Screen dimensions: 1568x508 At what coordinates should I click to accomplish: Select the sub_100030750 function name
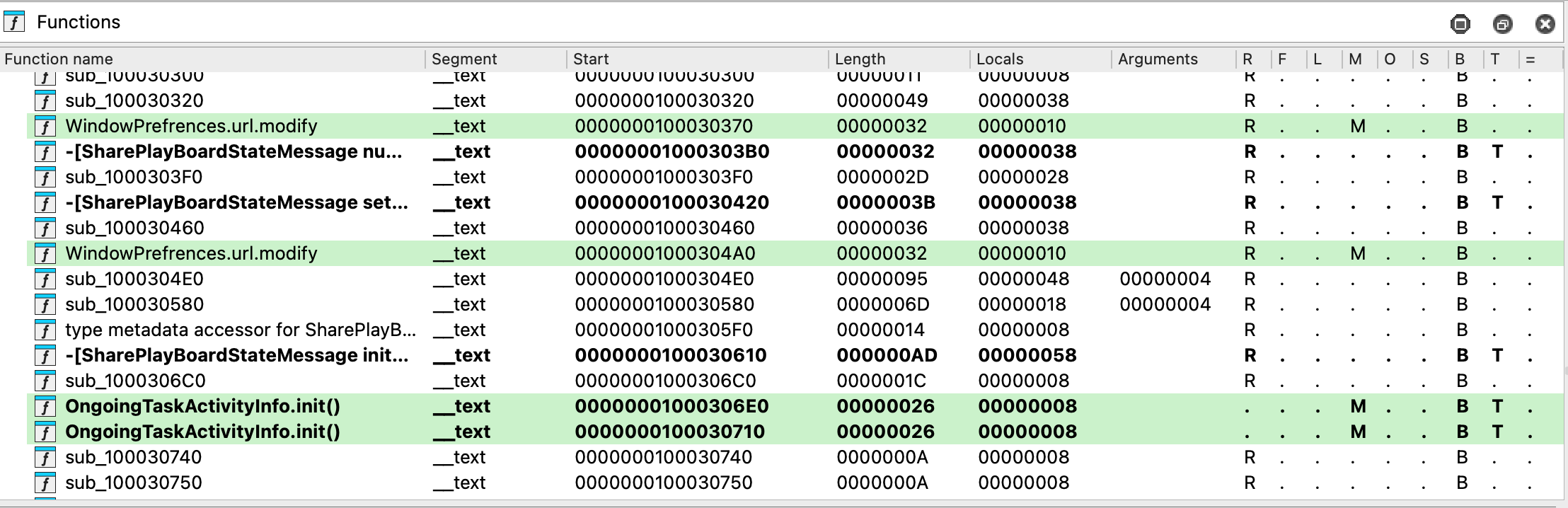[134, 483]
